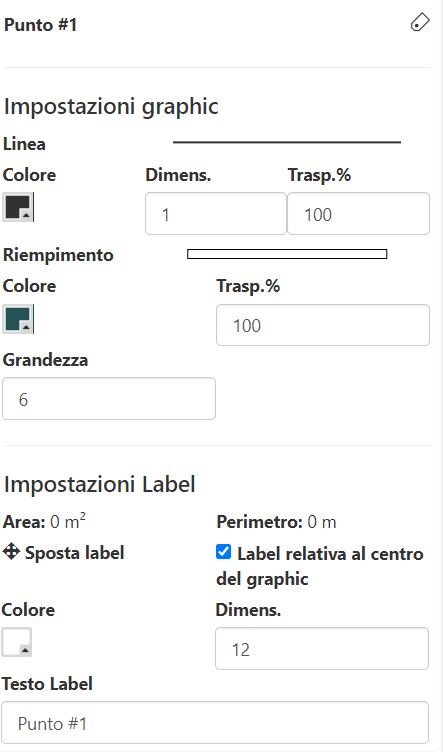Click the Area 0 m² readout
The image size is (443, 752).
[44, 521]
